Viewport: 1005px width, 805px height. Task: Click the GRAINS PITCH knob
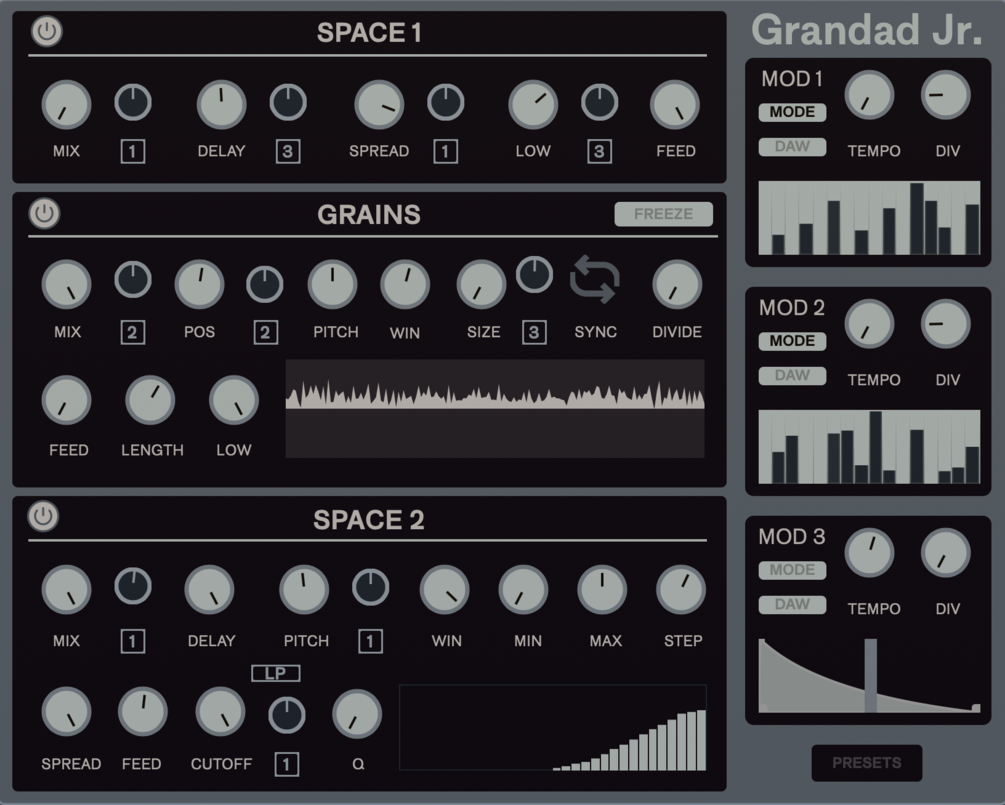pos(333,285)
